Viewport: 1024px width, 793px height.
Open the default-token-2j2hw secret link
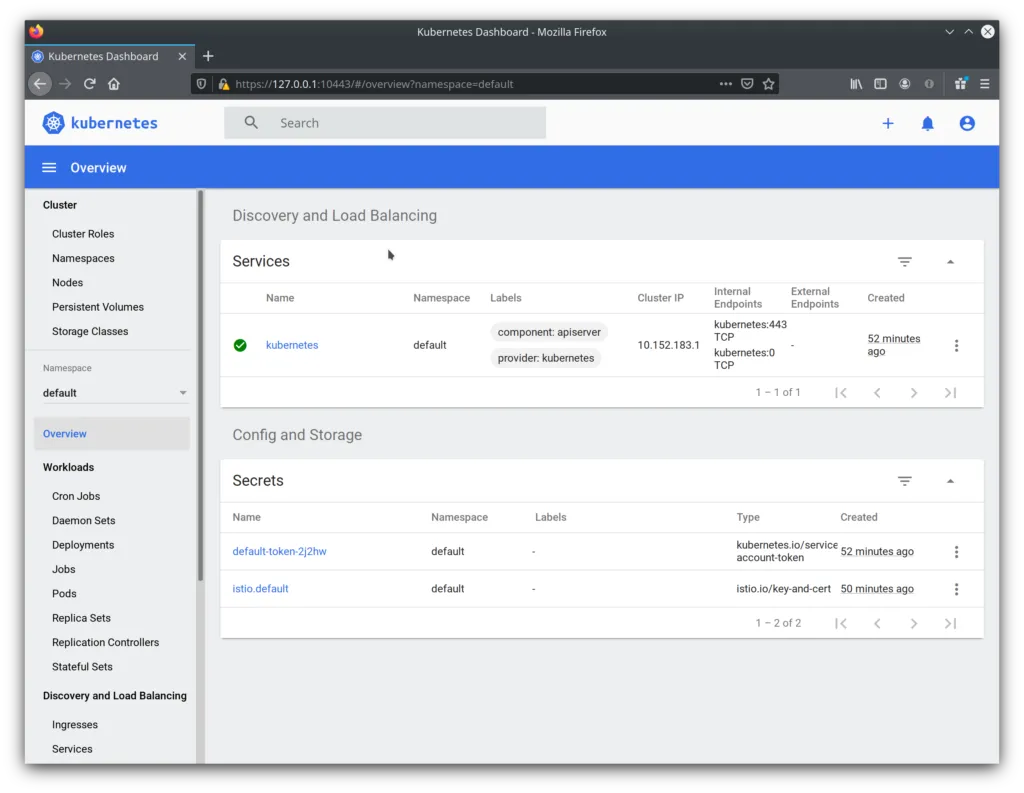pyautogui.click(x=279, y=551)
